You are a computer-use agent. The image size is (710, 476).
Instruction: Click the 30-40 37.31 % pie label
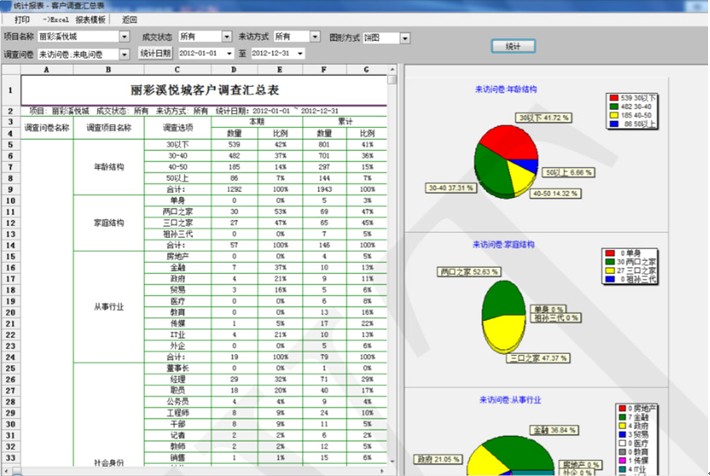click(x=451, y=188)
